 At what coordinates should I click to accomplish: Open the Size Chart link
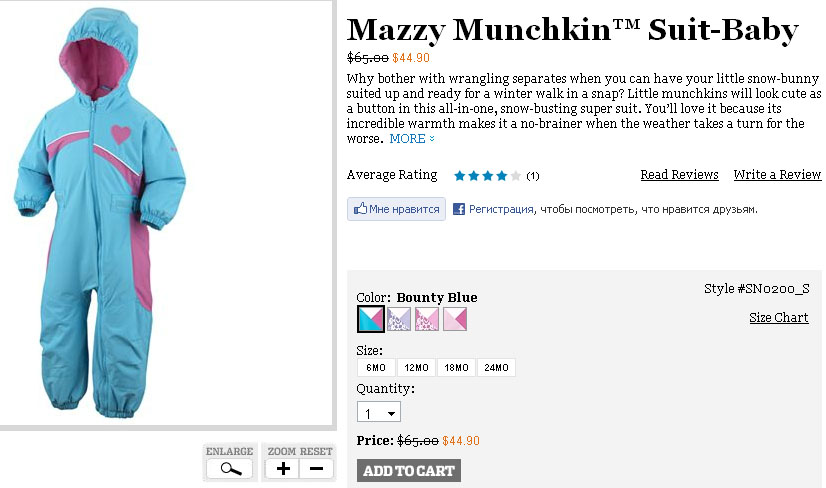point(779,318)
